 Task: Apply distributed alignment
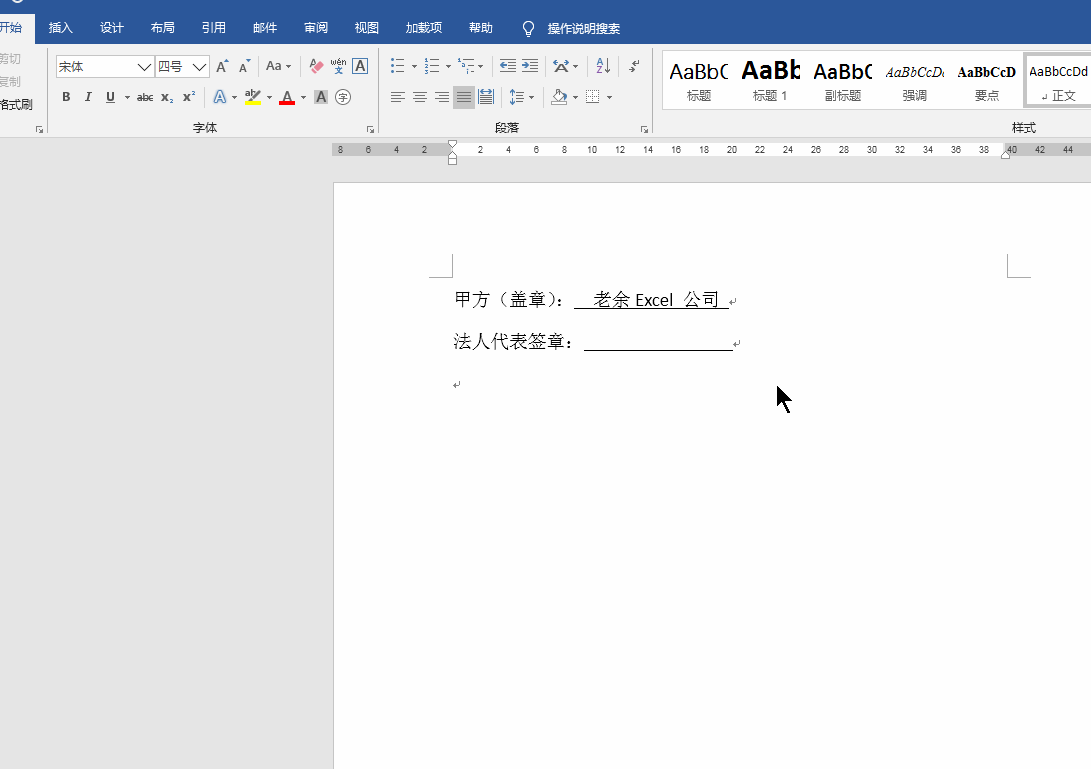486,97
